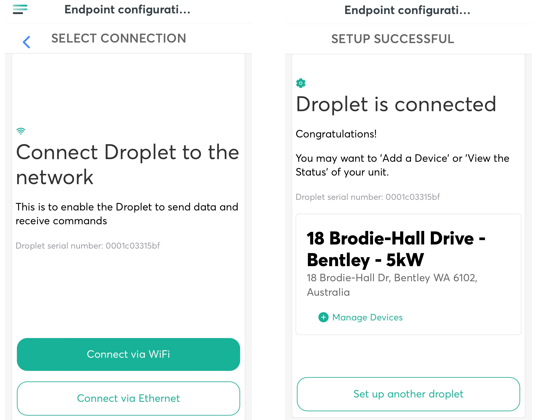
Task: Click the SETUP SUCCESSFUL header
Action: 393,39
